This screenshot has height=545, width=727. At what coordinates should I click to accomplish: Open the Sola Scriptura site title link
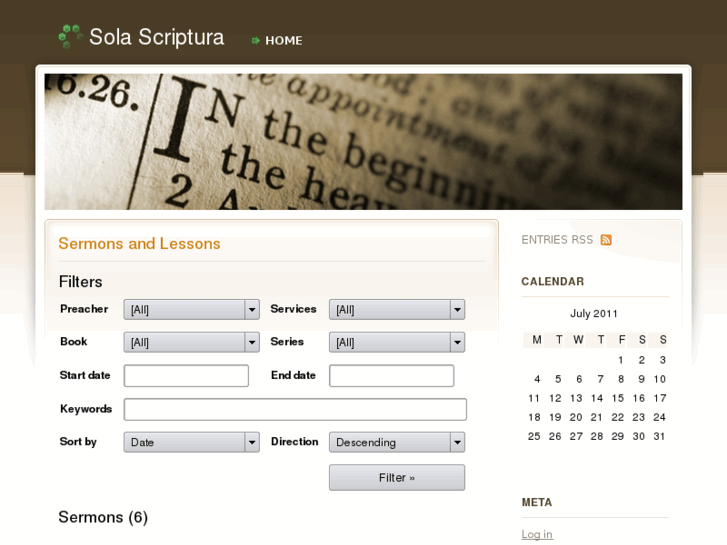(x=156, y=38)
